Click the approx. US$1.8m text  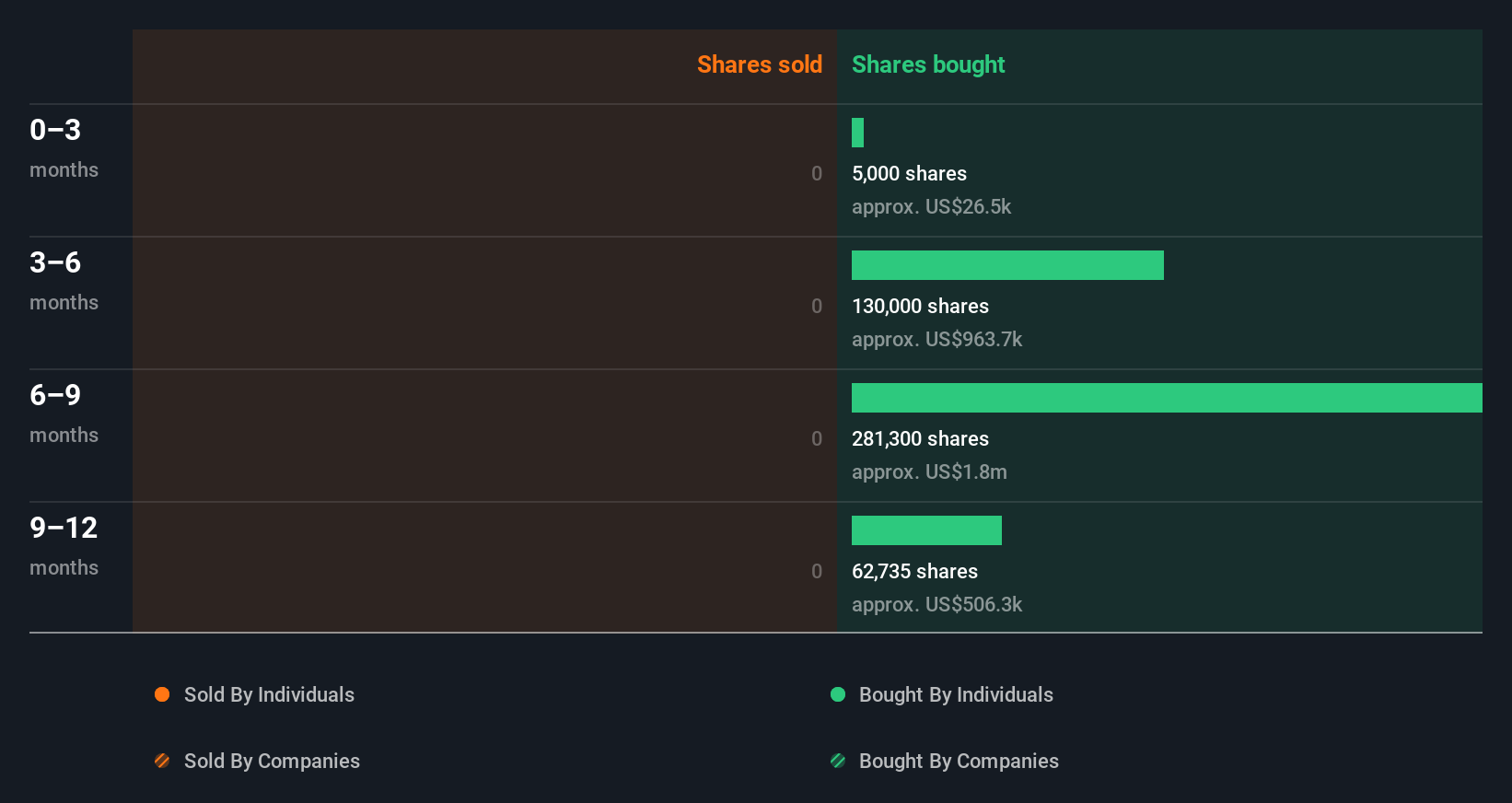pos(929,471)
